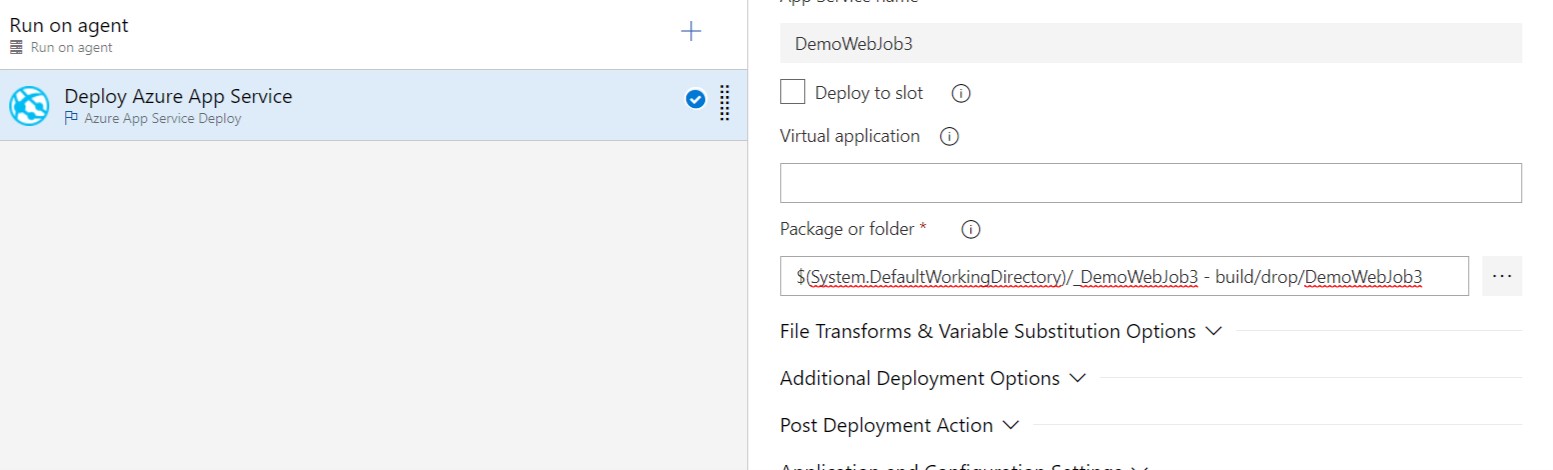Click the Deploy to slot label text
The image size is (1553, 470).
coord(869,93)
